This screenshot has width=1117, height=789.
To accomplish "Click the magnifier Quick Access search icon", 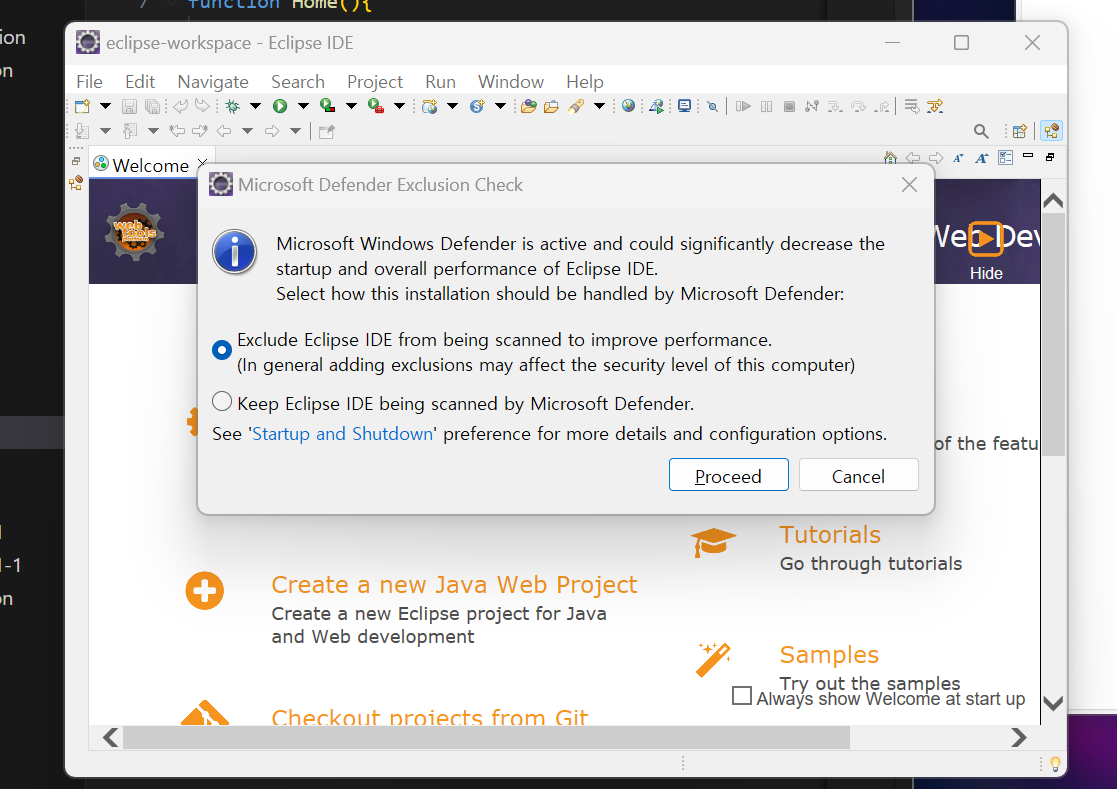I will coord(981,131).
